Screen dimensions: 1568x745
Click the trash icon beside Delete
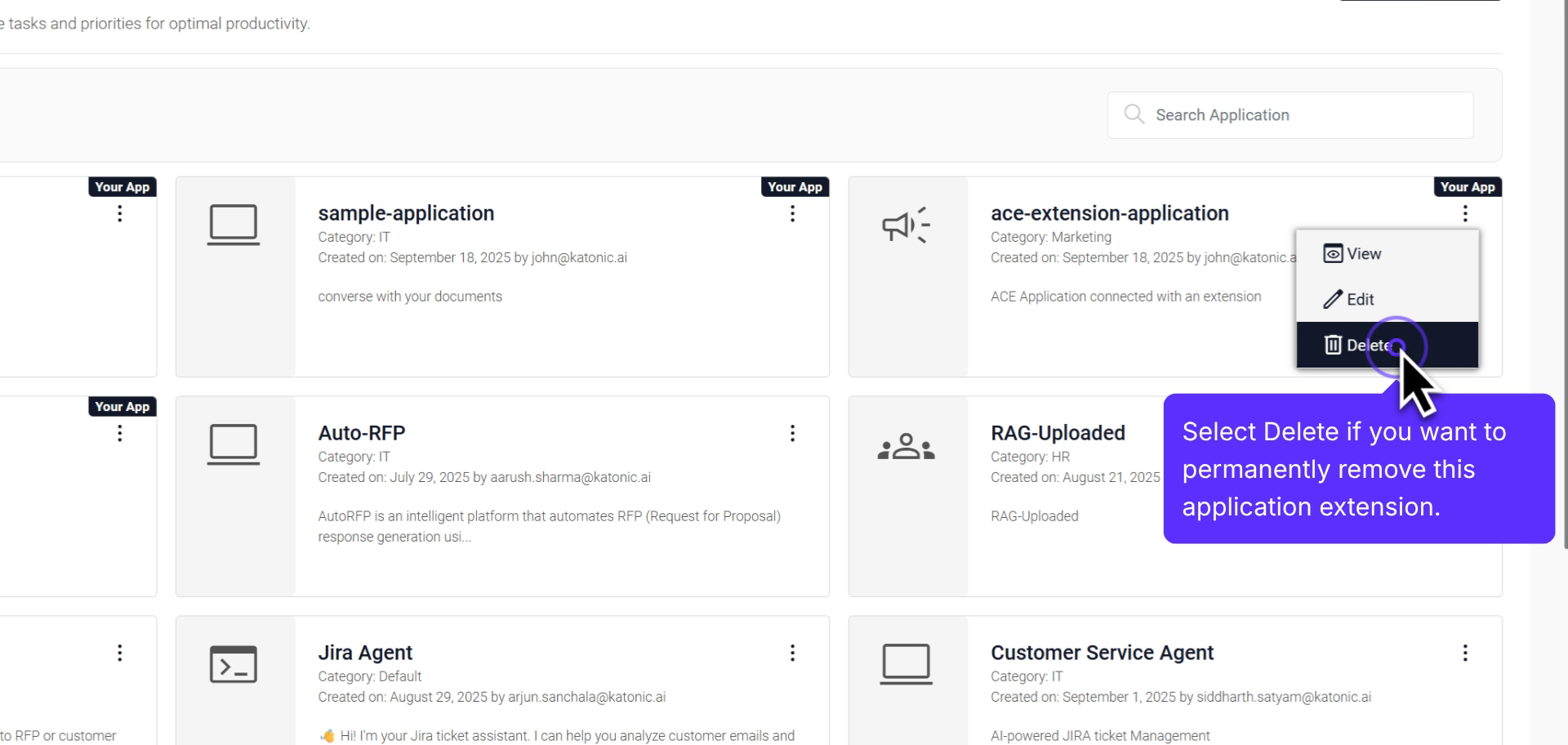[1332, 345]
